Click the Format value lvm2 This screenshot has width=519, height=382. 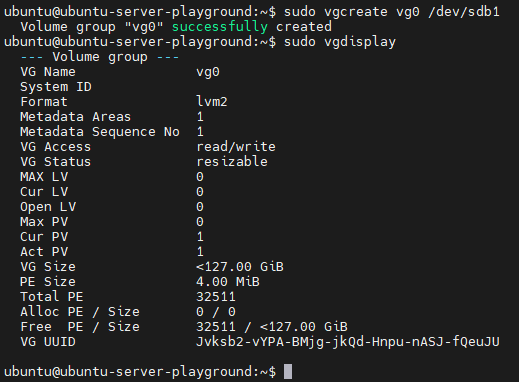tap(212, 102)
